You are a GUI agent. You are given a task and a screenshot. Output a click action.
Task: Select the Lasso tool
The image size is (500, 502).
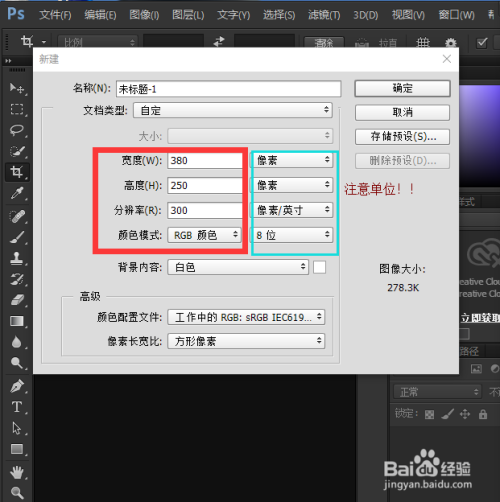coord(17,130)
